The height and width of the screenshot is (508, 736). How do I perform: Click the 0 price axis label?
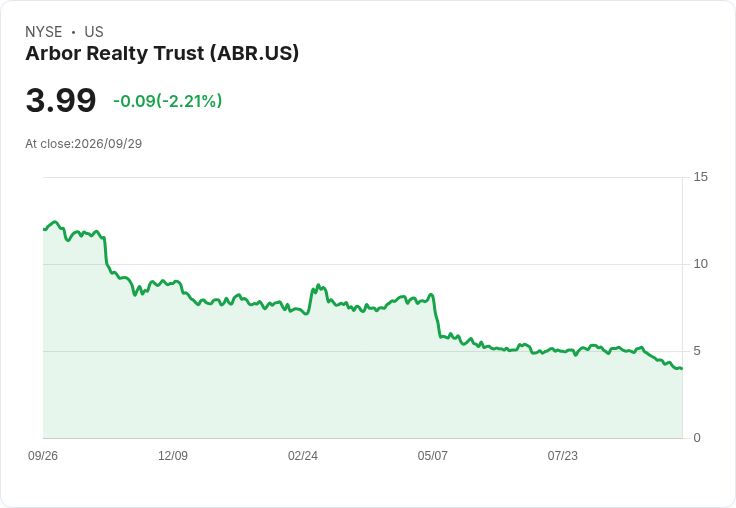click(697, 438)
